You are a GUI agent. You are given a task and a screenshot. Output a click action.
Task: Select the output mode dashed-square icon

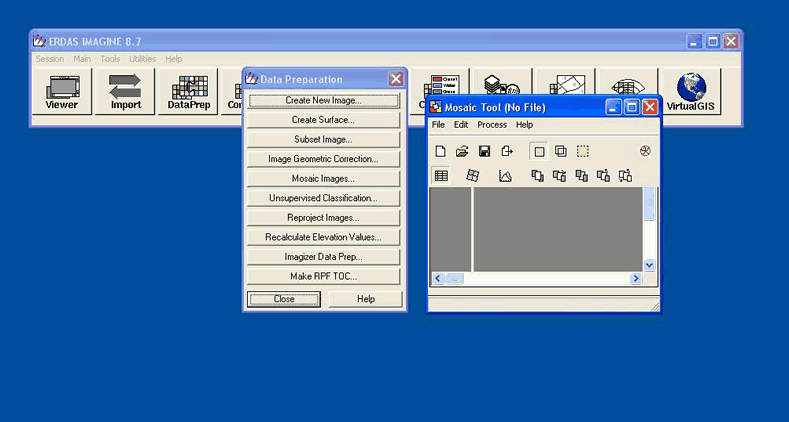[x=583, y=151]
